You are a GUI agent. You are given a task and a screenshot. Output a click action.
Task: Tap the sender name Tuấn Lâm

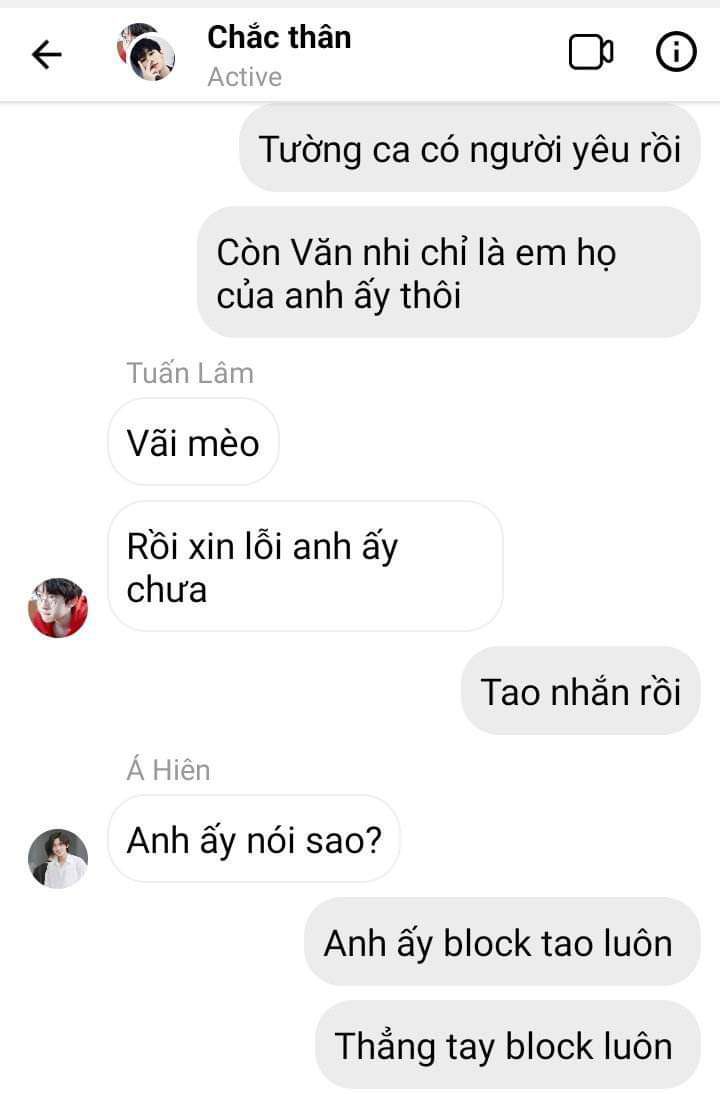coord(190,373)
